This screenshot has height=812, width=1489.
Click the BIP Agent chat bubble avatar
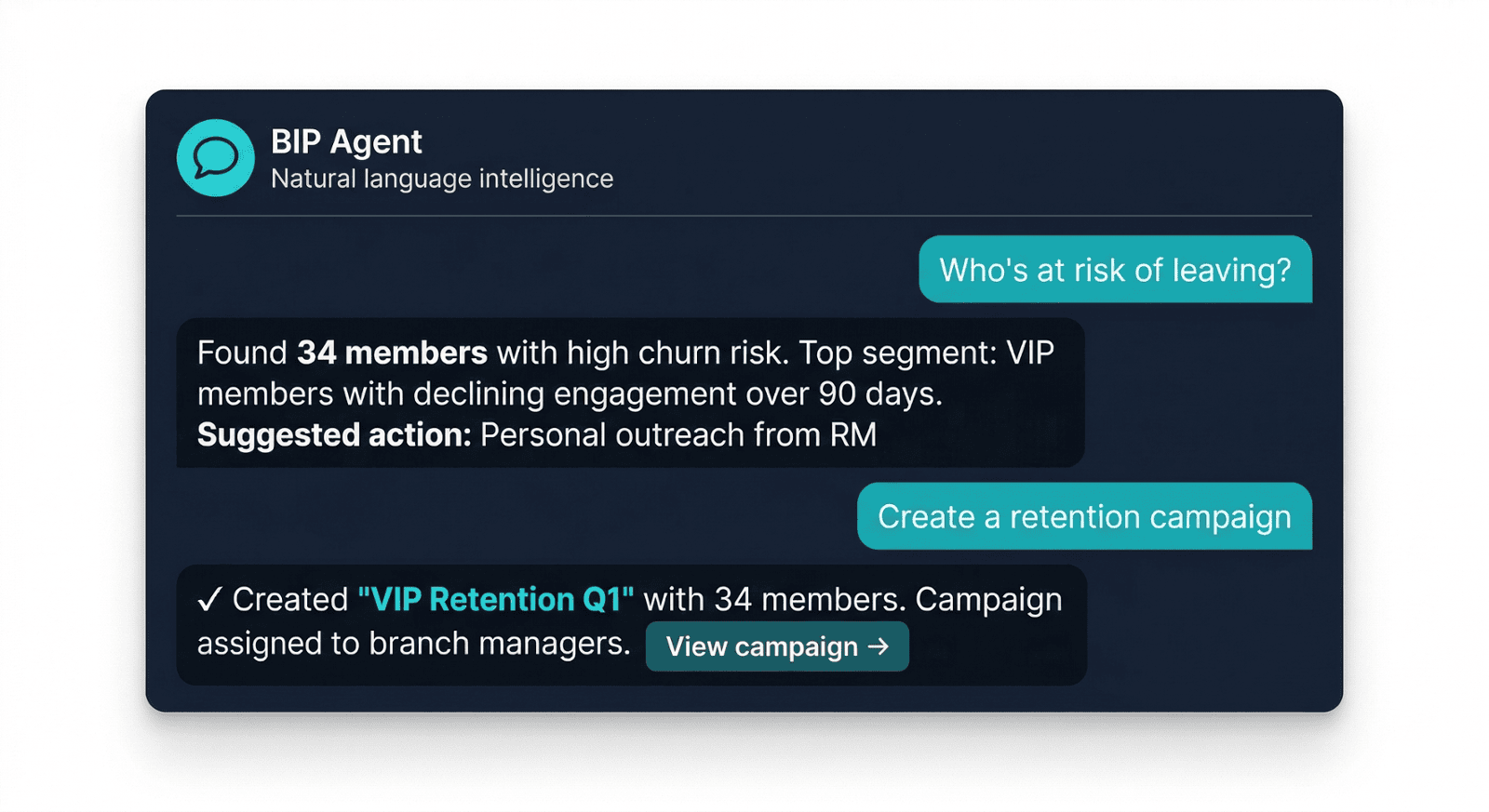[215, 157]
